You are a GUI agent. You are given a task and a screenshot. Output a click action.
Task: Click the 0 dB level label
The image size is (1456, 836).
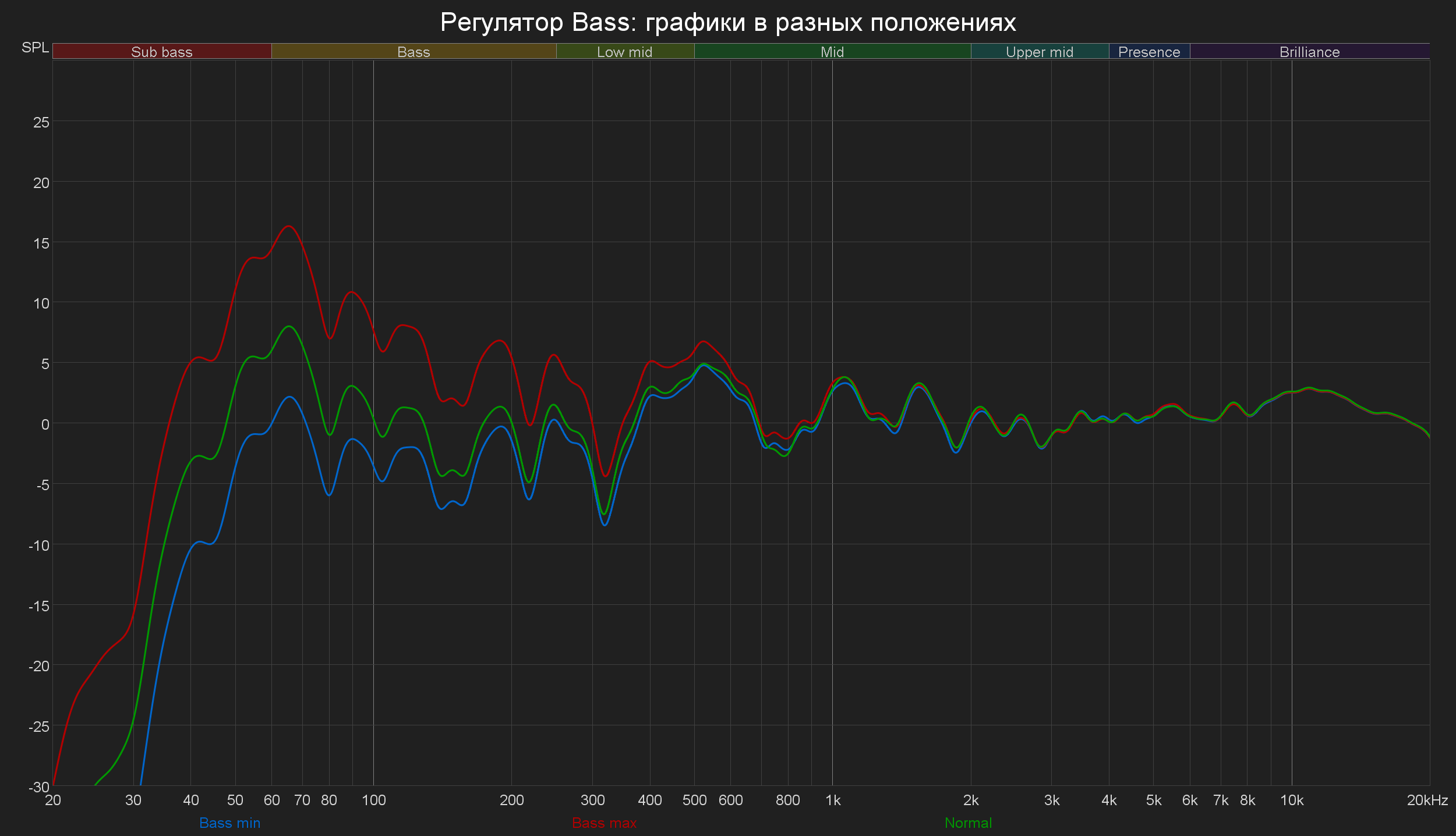pyautogui.click(x=45, y=424)
